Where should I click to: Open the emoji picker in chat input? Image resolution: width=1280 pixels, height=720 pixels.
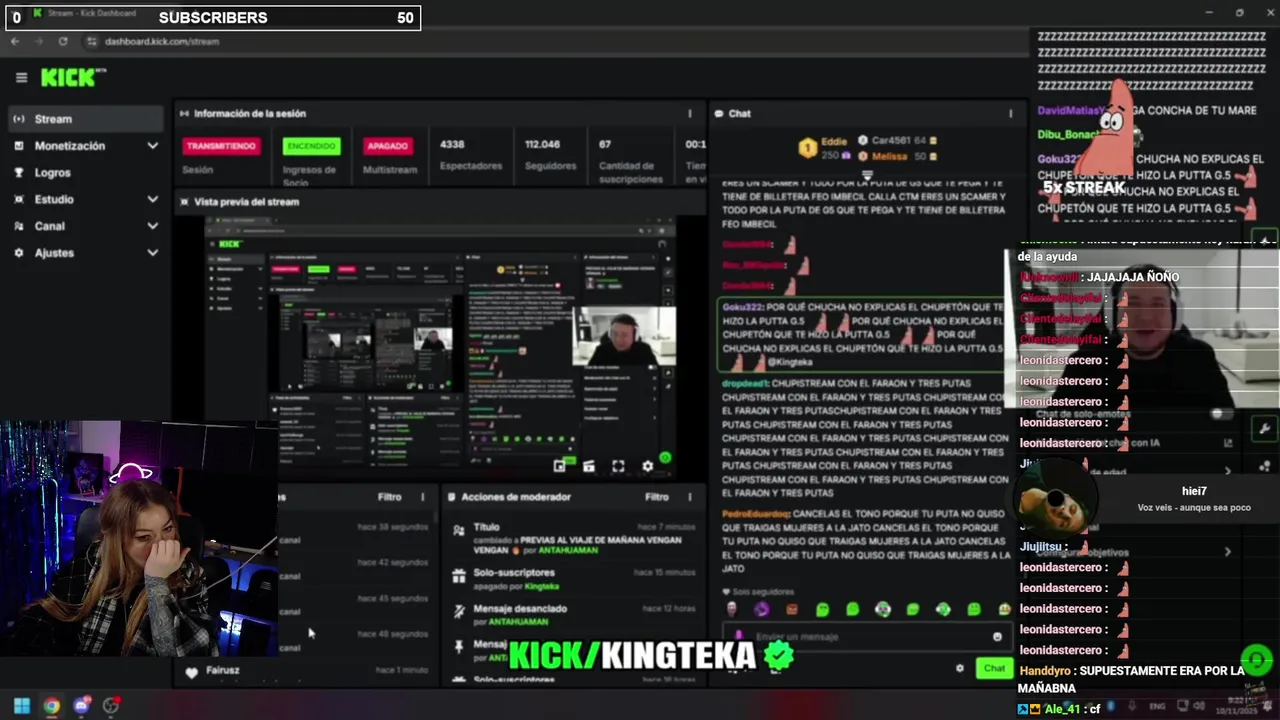[x=997, y=636]
